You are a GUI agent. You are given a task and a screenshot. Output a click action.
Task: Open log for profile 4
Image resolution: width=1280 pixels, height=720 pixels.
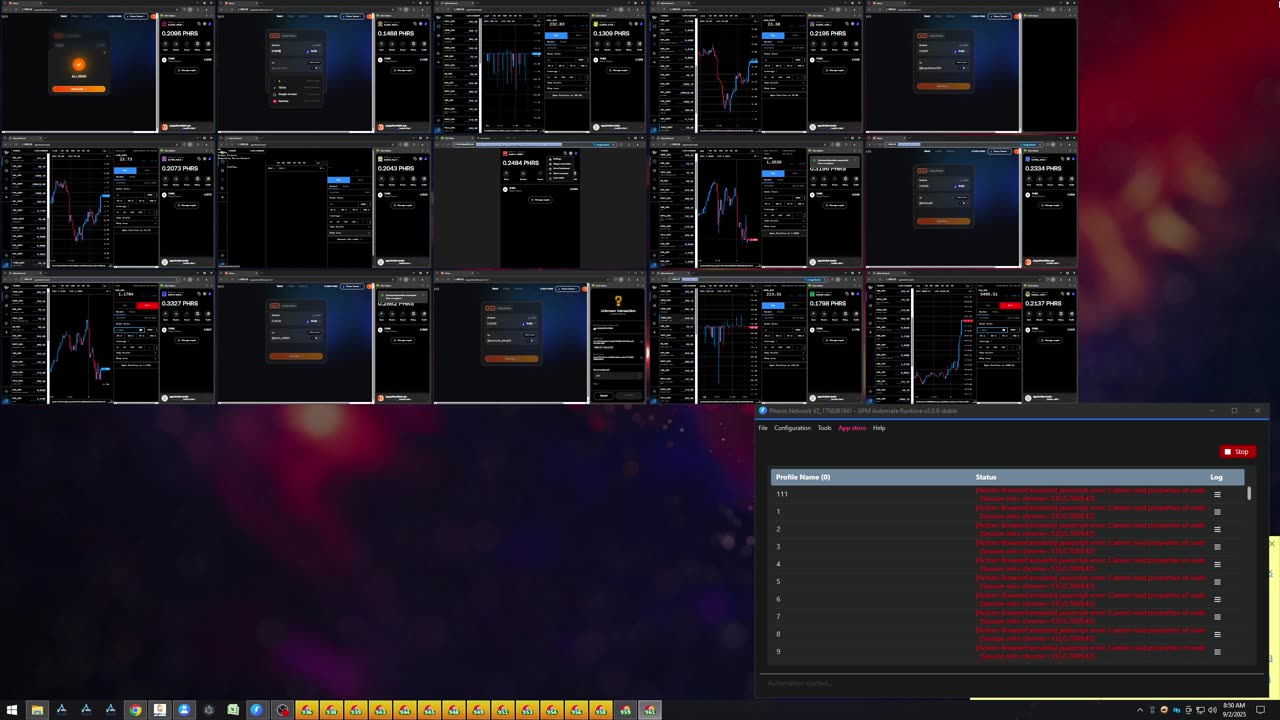pyautogui.click(x=1217, y=564)
